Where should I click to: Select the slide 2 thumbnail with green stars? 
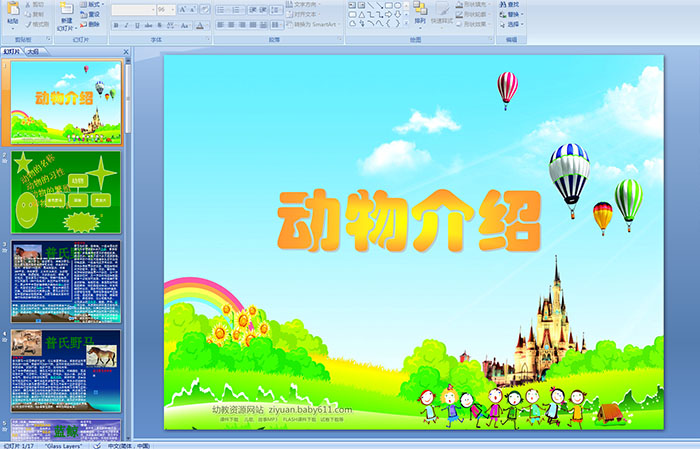coord(66,191)
